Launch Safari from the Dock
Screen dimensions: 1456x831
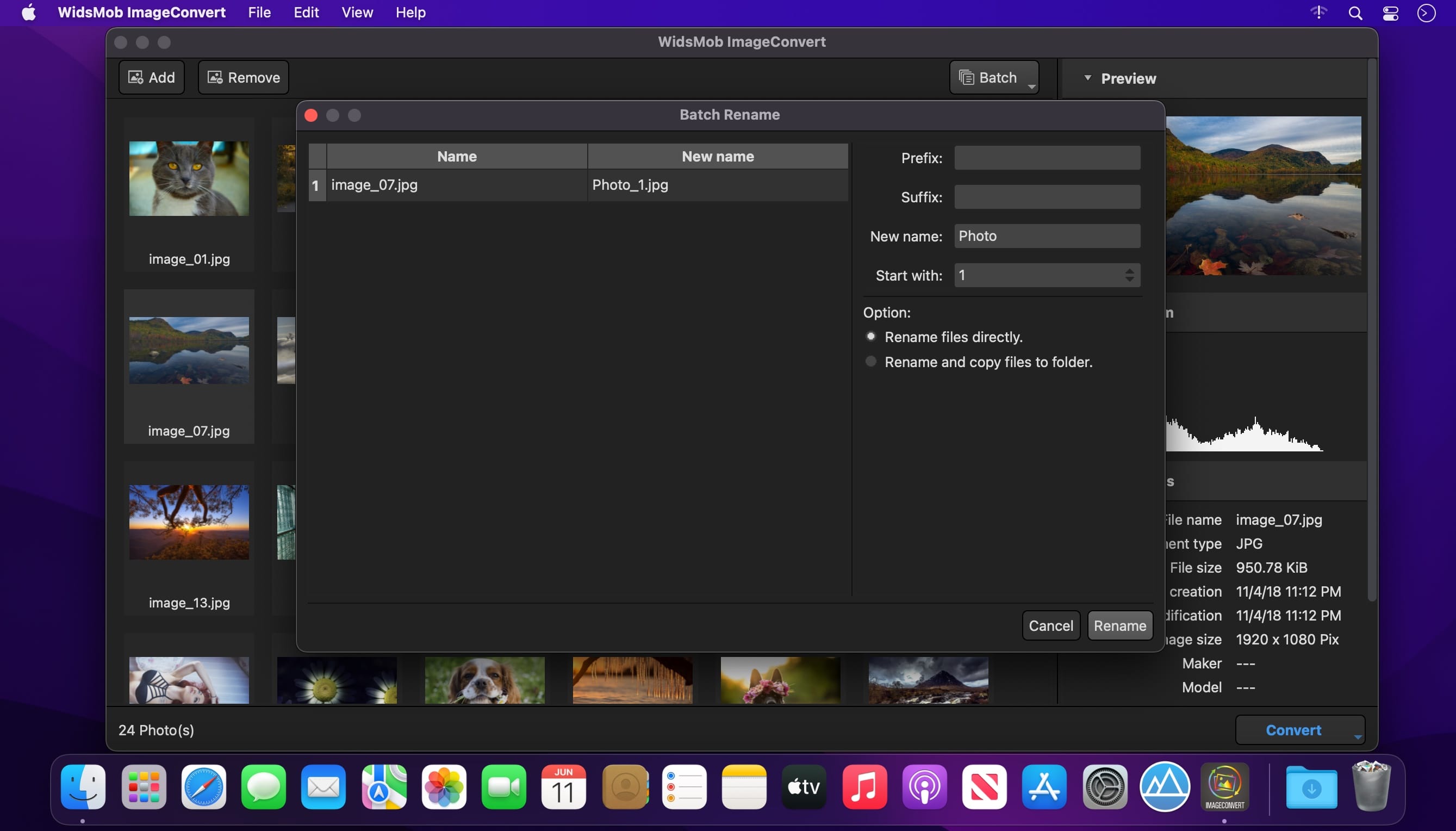(204, 787)
